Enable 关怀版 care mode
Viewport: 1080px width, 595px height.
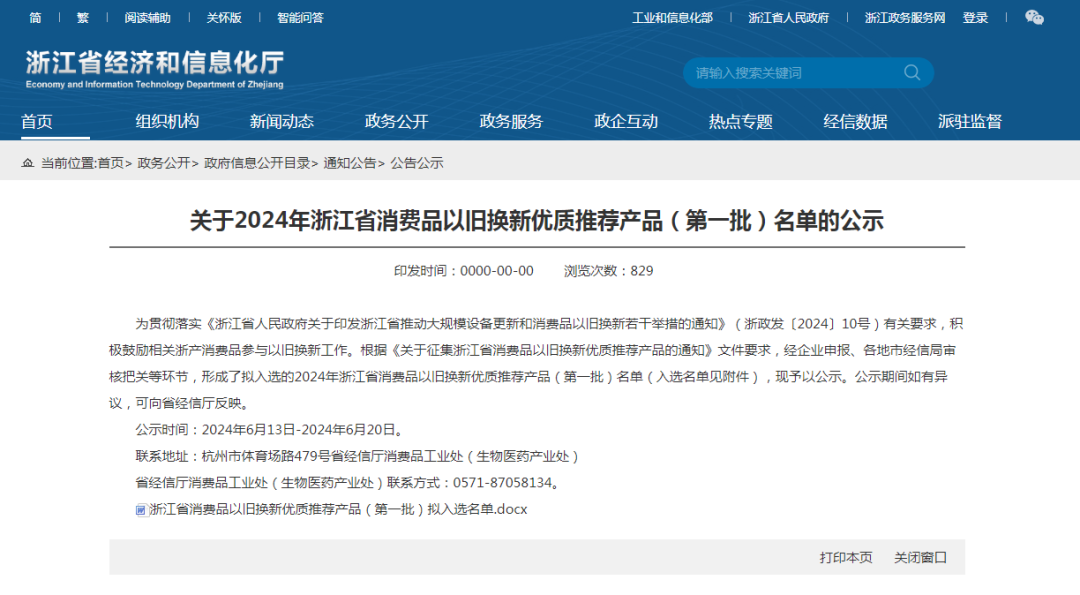(x=223, y=18)
